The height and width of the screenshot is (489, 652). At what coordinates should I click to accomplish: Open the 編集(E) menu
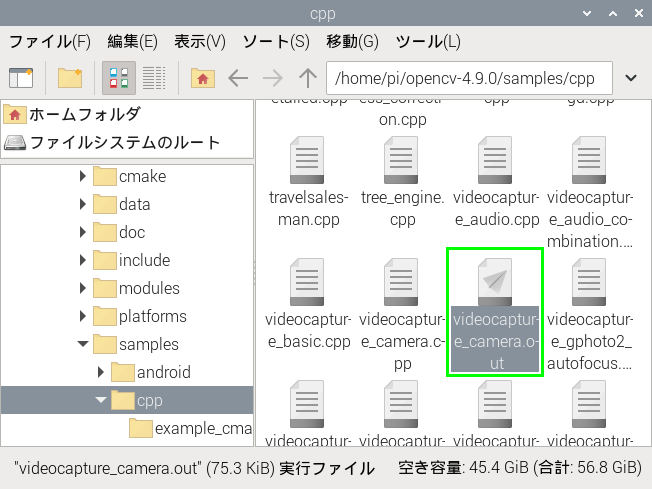[133, 42]
